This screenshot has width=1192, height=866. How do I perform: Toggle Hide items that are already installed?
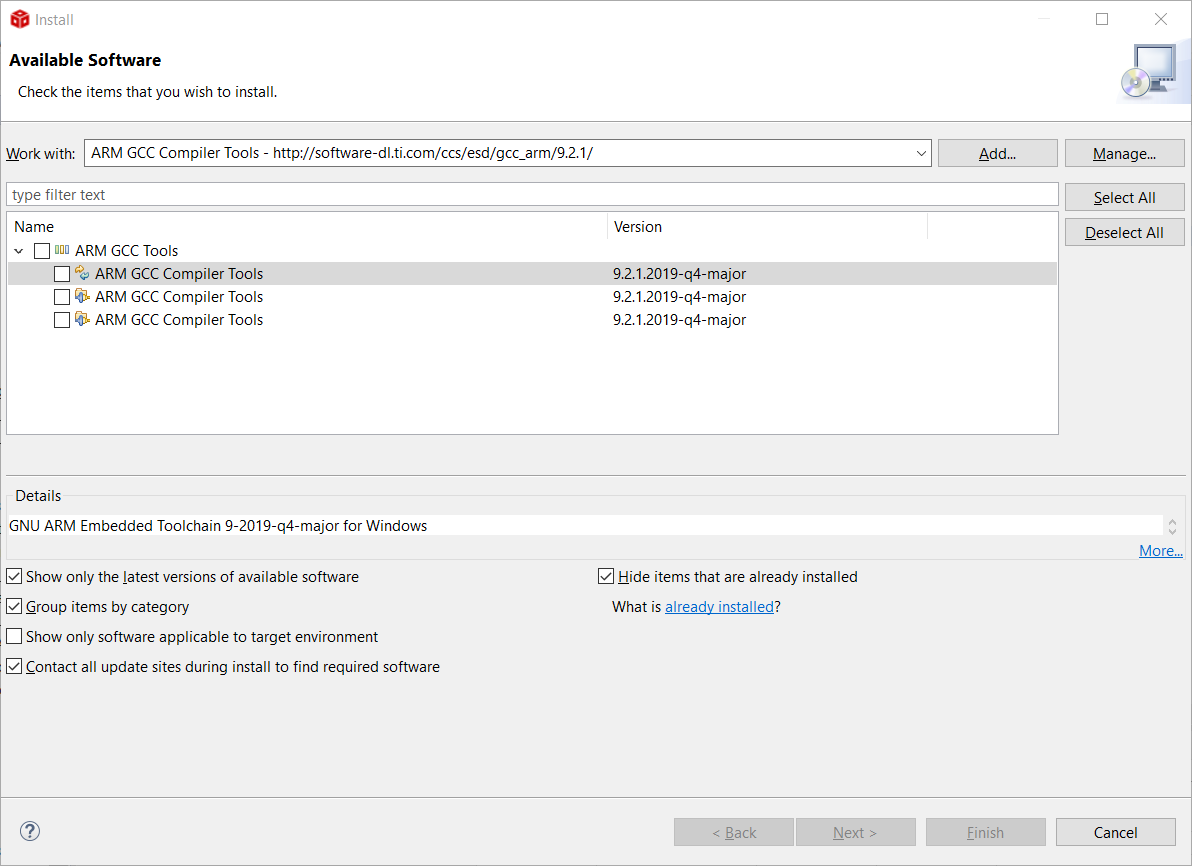(606, 576)
